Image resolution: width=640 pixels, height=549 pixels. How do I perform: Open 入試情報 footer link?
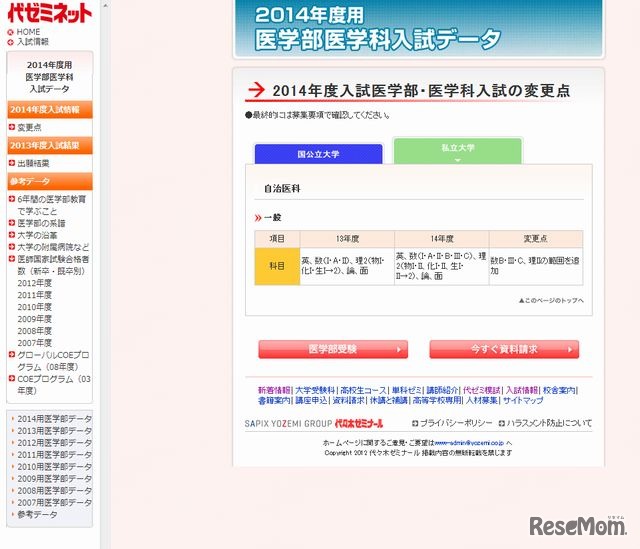[522, 390]
